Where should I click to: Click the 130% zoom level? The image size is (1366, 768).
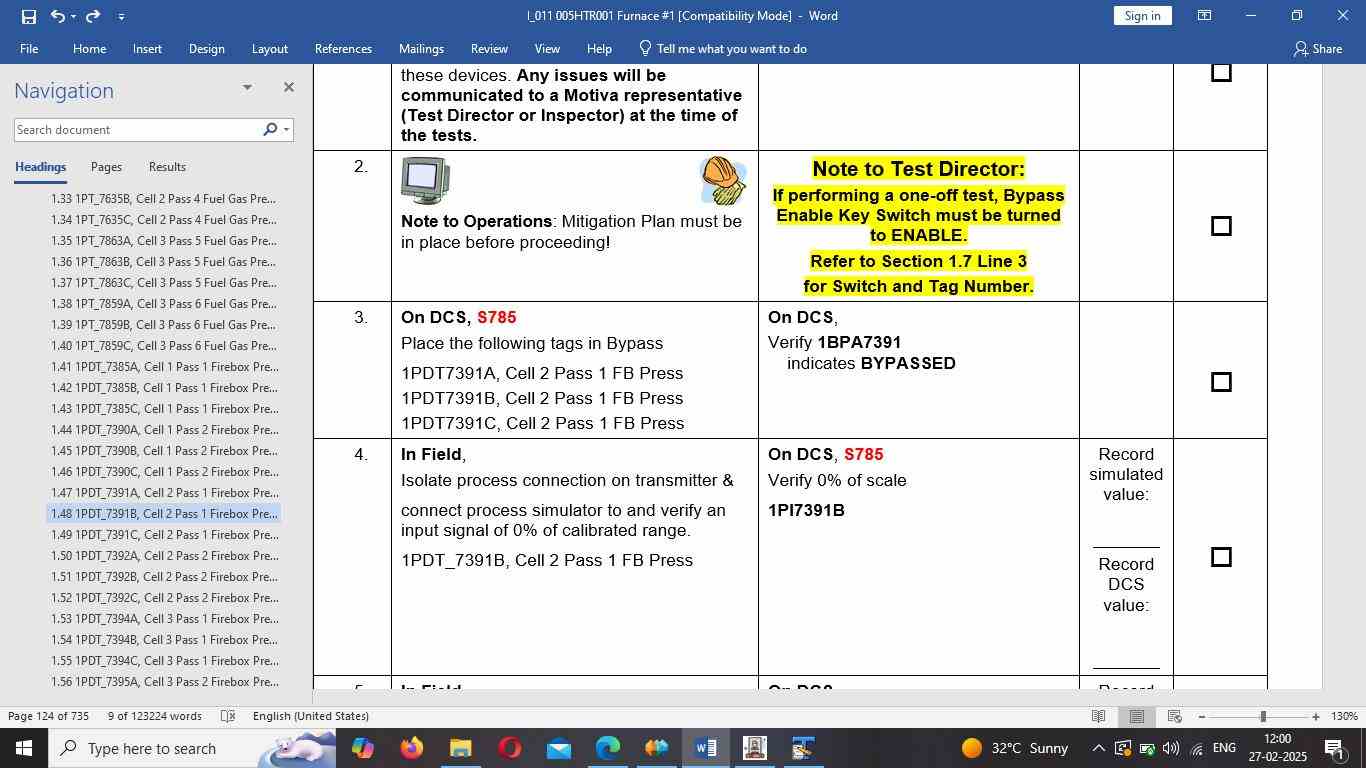click(x=1345, y=716)
